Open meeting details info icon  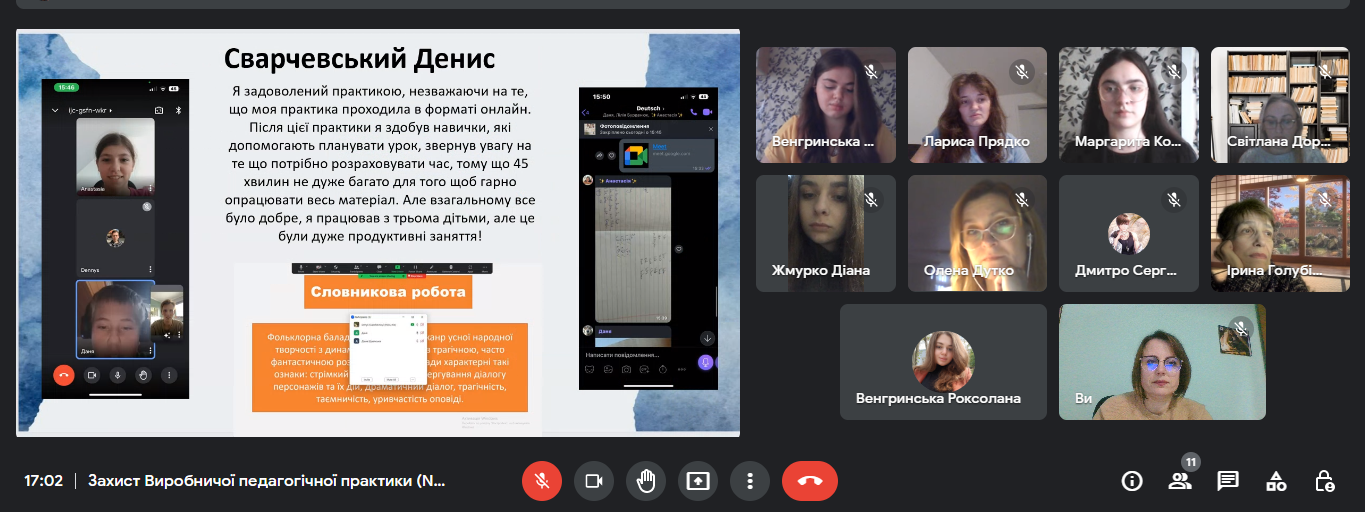(x=1132, y=481)
